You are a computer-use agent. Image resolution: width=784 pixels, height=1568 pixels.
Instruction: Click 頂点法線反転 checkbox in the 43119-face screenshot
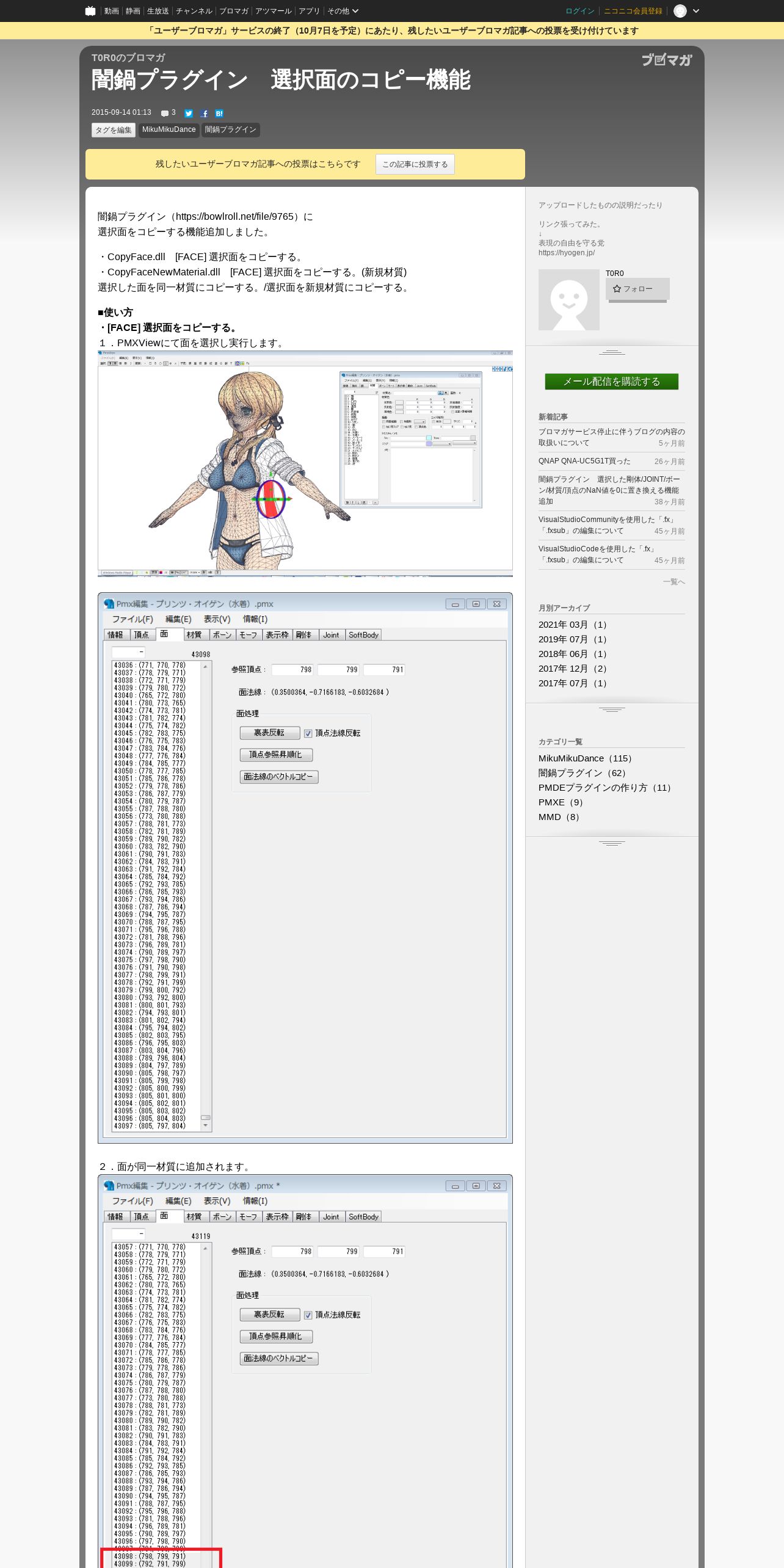pos(308,1315)
